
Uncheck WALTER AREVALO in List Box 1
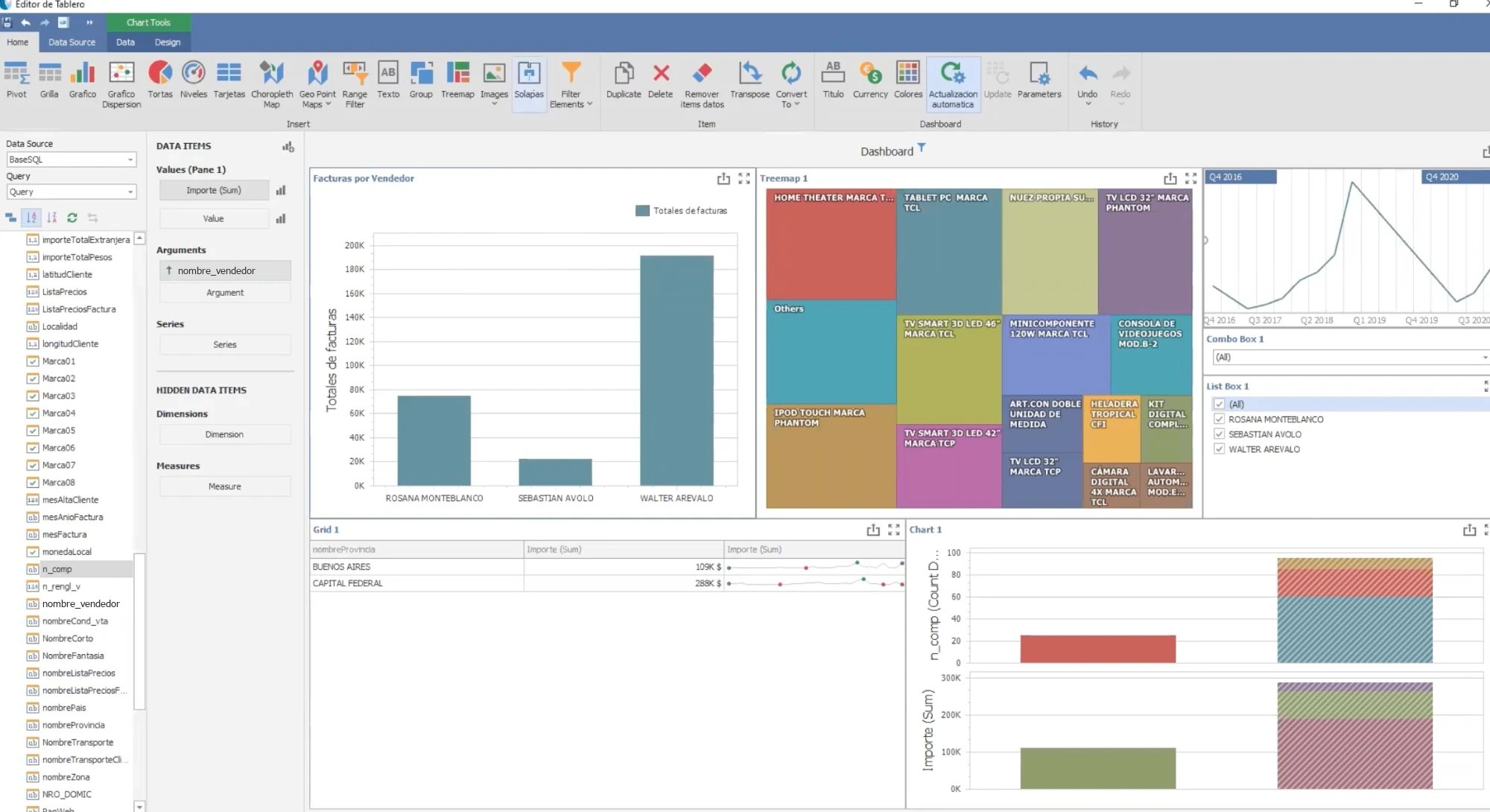(1220, 449)
